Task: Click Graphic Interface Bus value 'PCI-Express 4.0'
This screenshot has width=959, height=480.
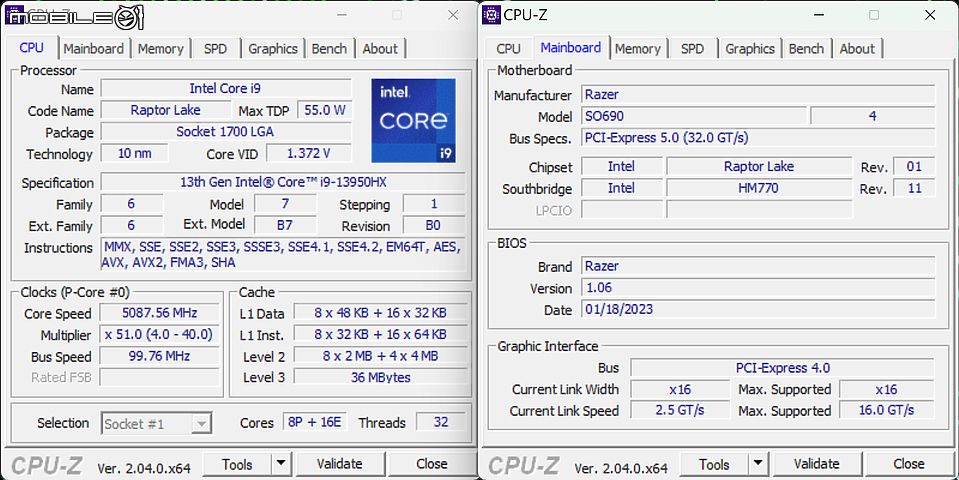Action: 782,367
